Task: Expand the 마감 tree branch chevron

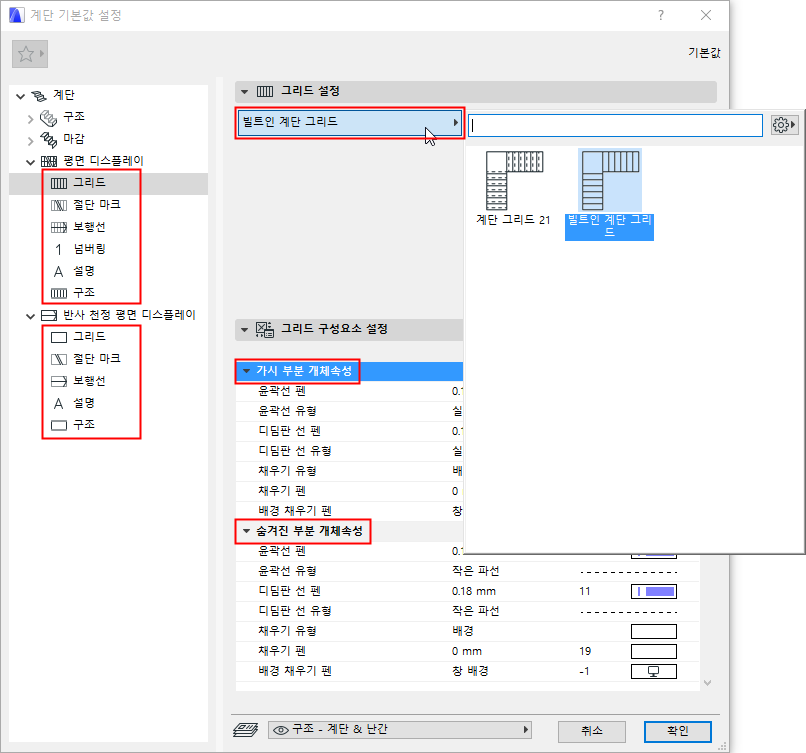Action: pos(30,141)
